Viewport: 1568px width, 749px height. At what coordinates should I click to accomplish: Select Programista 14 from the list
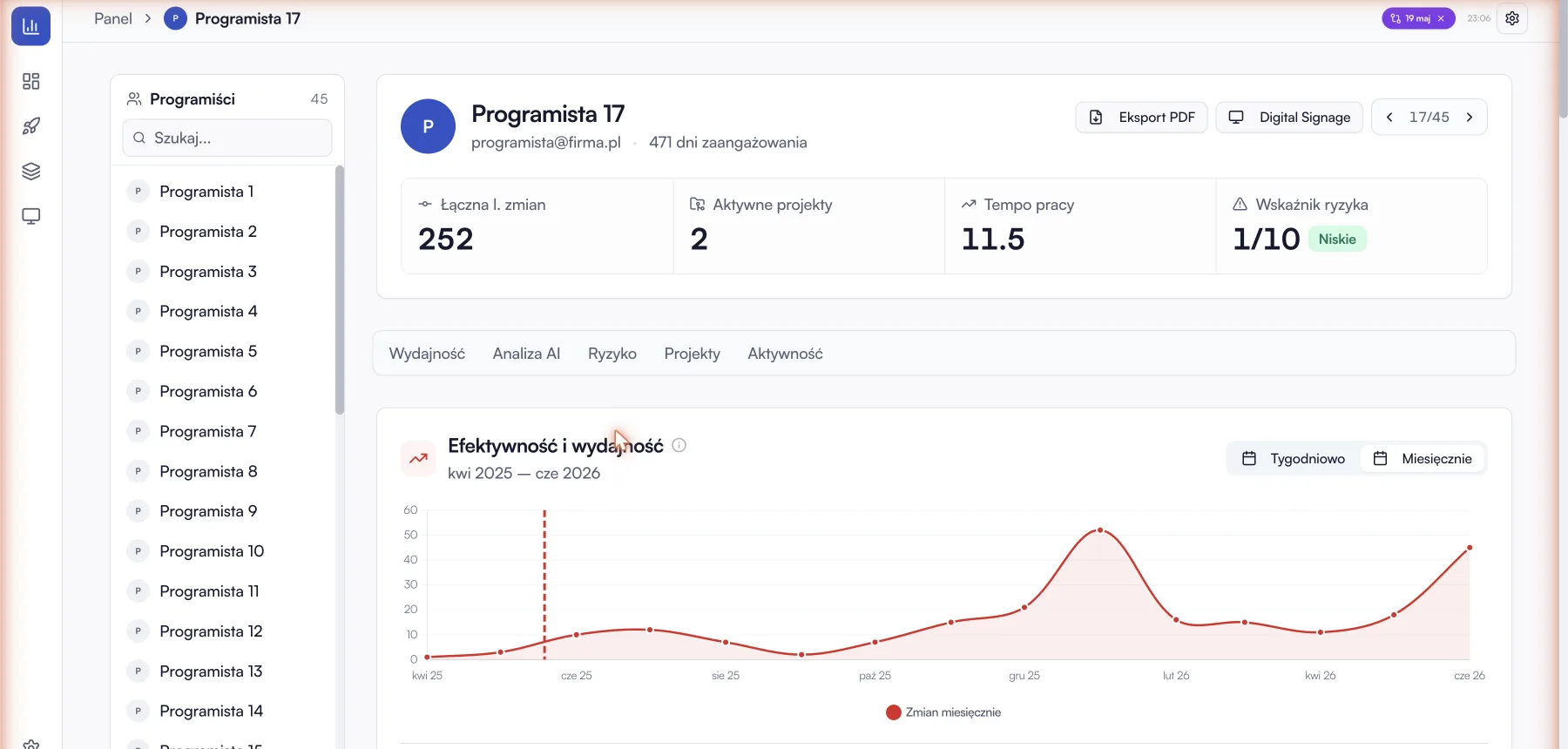tap(223, 712)
